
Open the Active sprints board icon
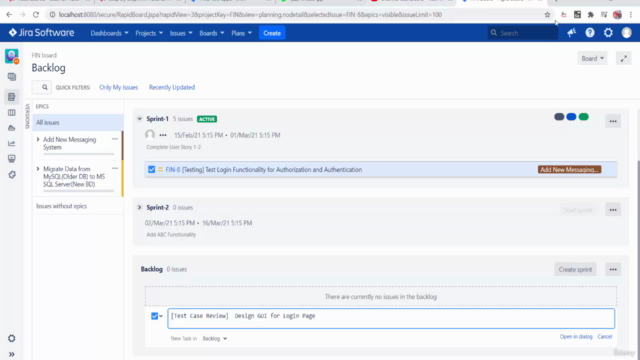coord(11,112)
